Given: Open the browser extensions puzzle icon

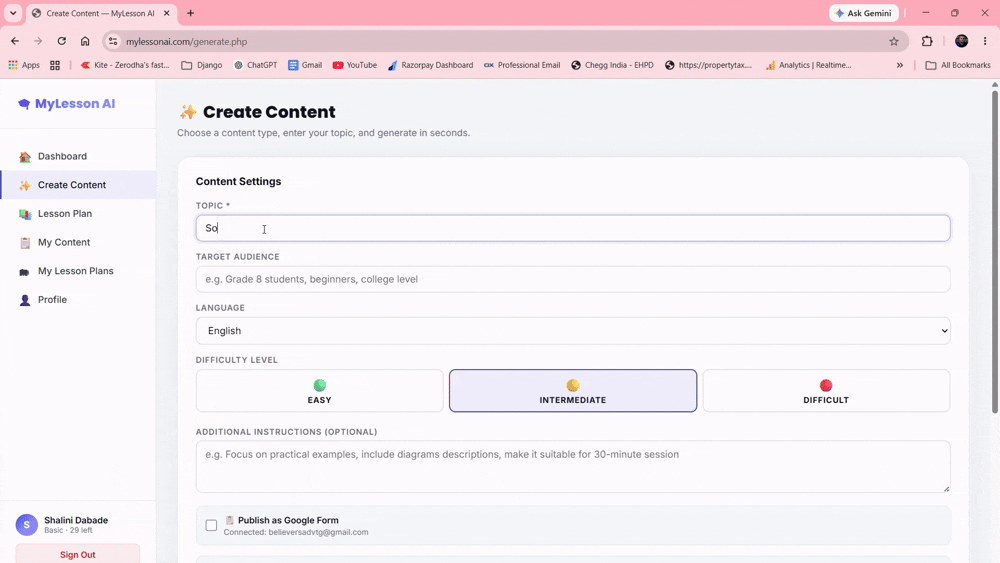Looking at the screenshot, I should [927, 41].
